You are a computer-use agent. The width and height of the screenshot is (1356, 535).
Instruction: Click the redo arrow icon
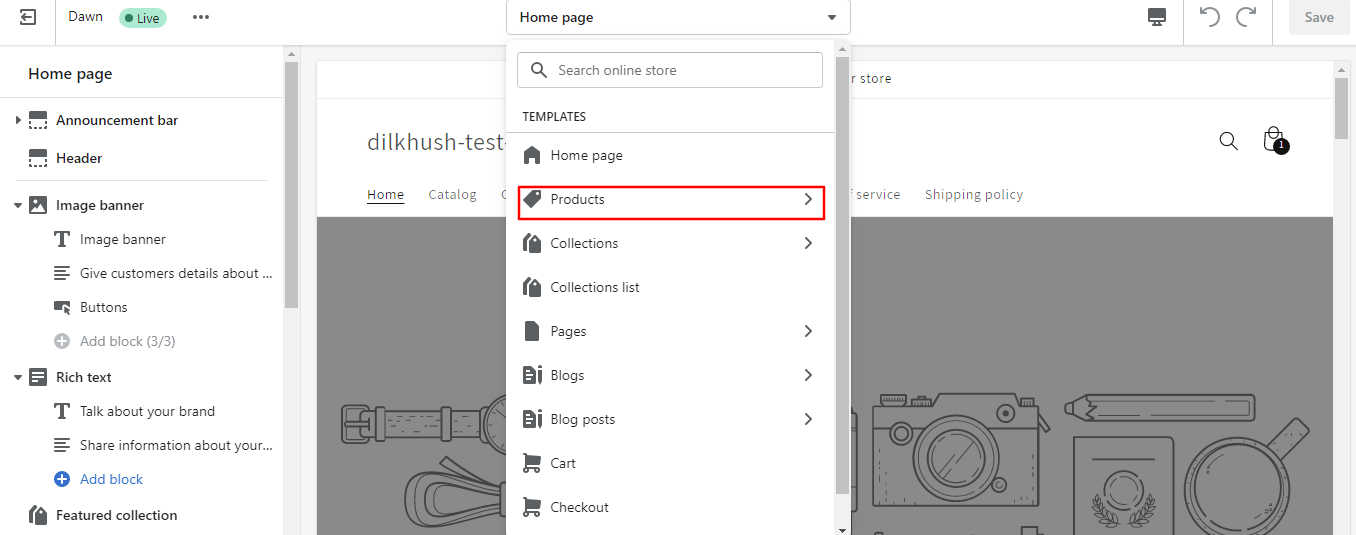click(x=1246, y=17)
